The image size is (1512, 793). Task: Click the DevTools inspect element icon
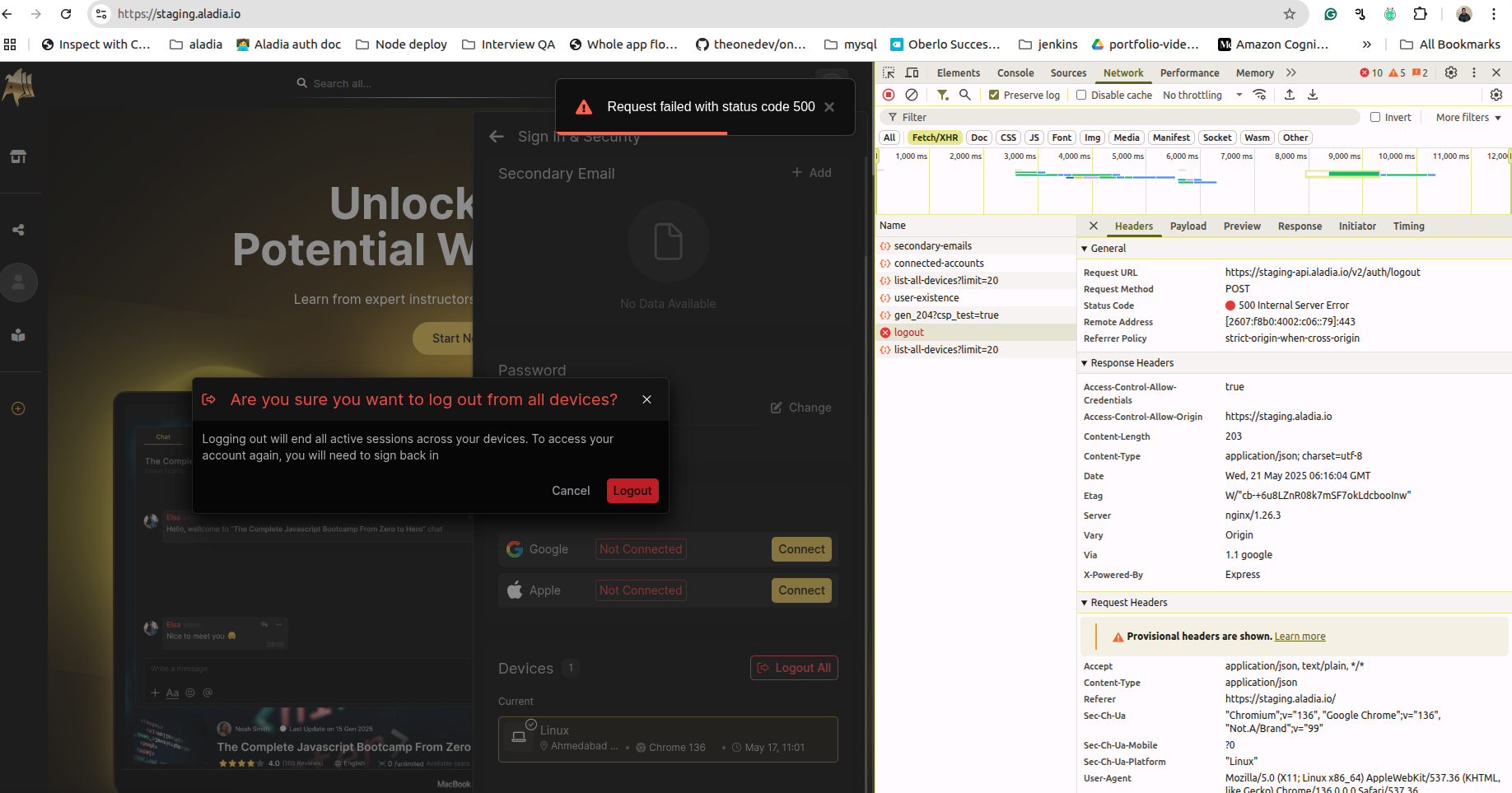coord(889,72)
